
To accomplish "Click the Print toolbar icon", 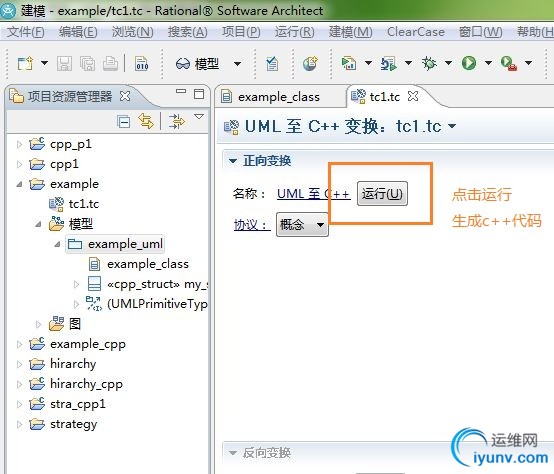I will pos(110,64).
